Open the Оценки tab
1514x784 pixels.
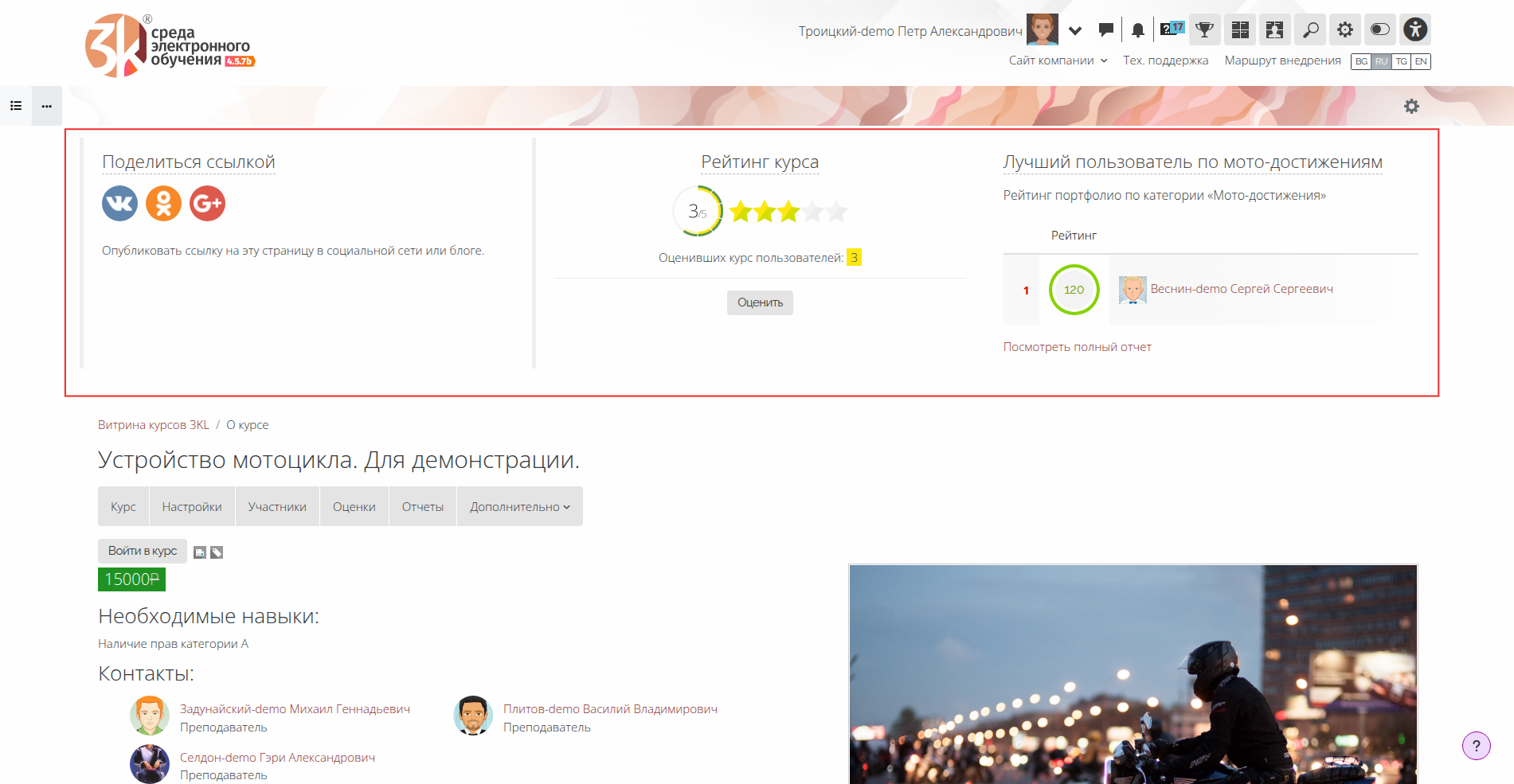354,507
